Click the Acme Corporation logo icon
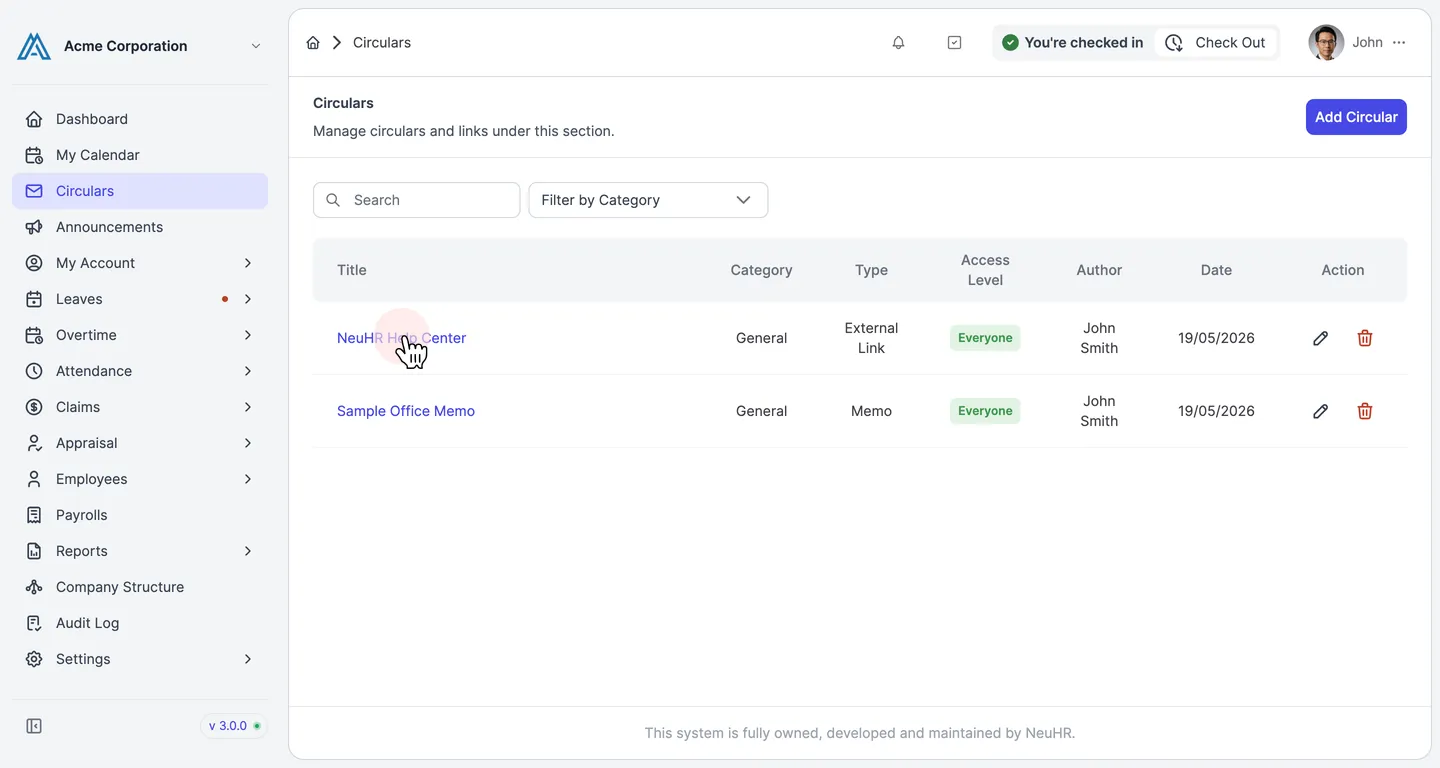Screen dimensions: 1440x768 (34, 46)
